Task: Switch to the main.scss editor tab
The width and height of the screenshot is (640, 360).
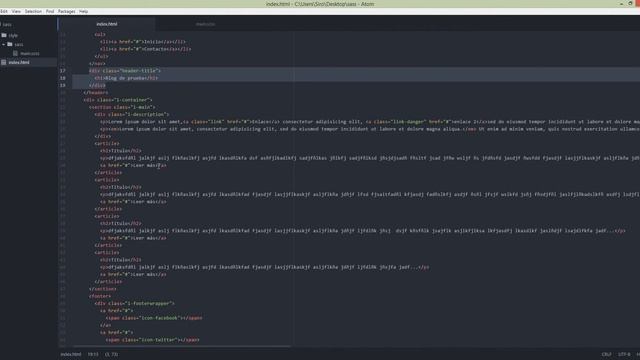Action: click(x=205, y=24)
